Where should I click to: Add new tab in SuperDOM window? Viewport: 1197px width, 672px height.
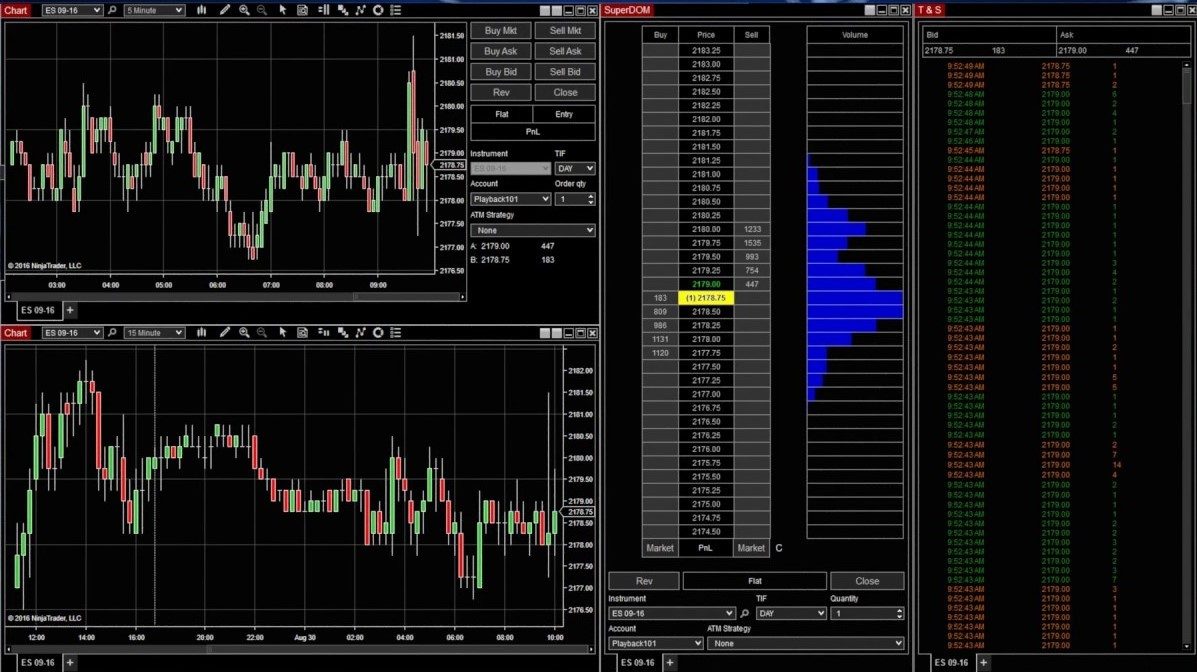(669, 663)
